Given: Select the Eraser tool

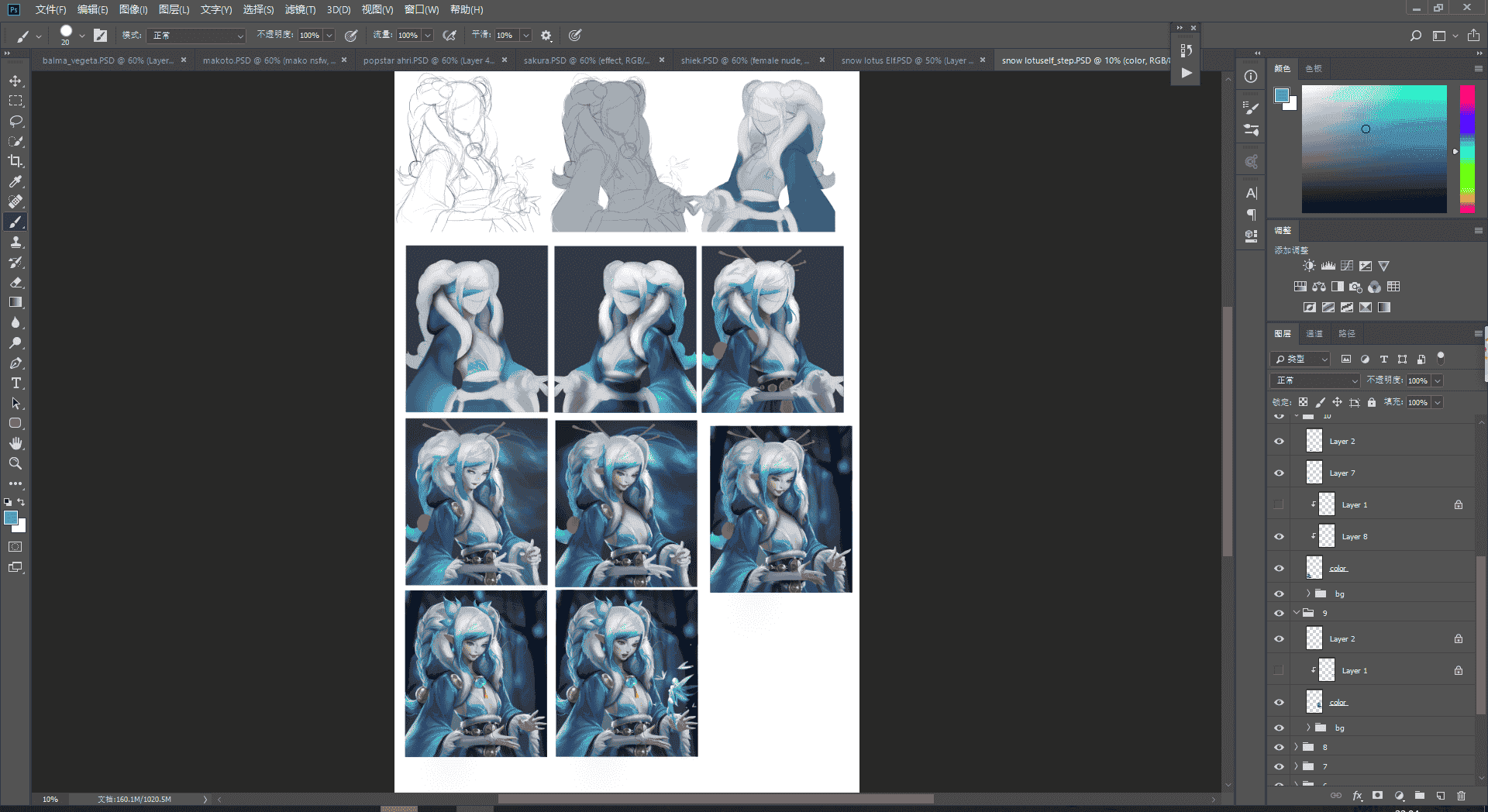Looking at the screenshot, I should 15,282.
